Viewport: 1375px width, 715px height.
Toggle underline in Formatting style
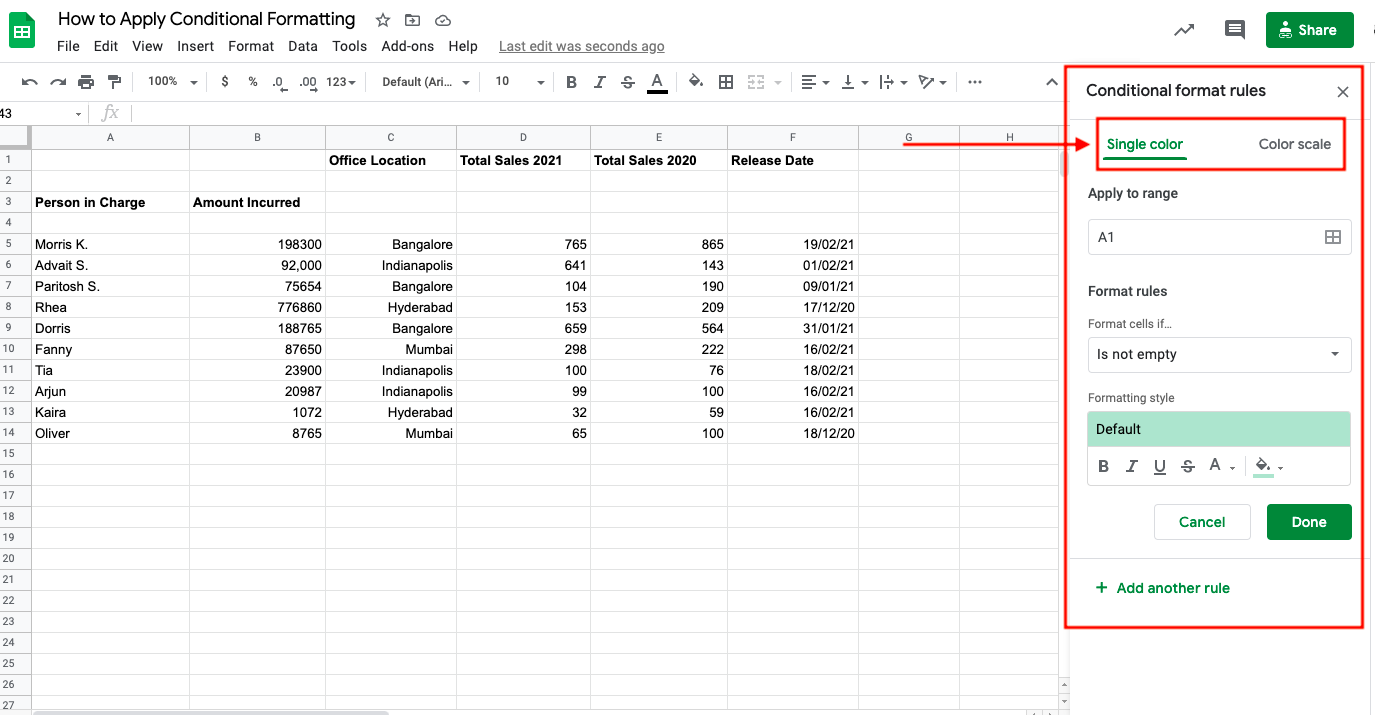1160,466
